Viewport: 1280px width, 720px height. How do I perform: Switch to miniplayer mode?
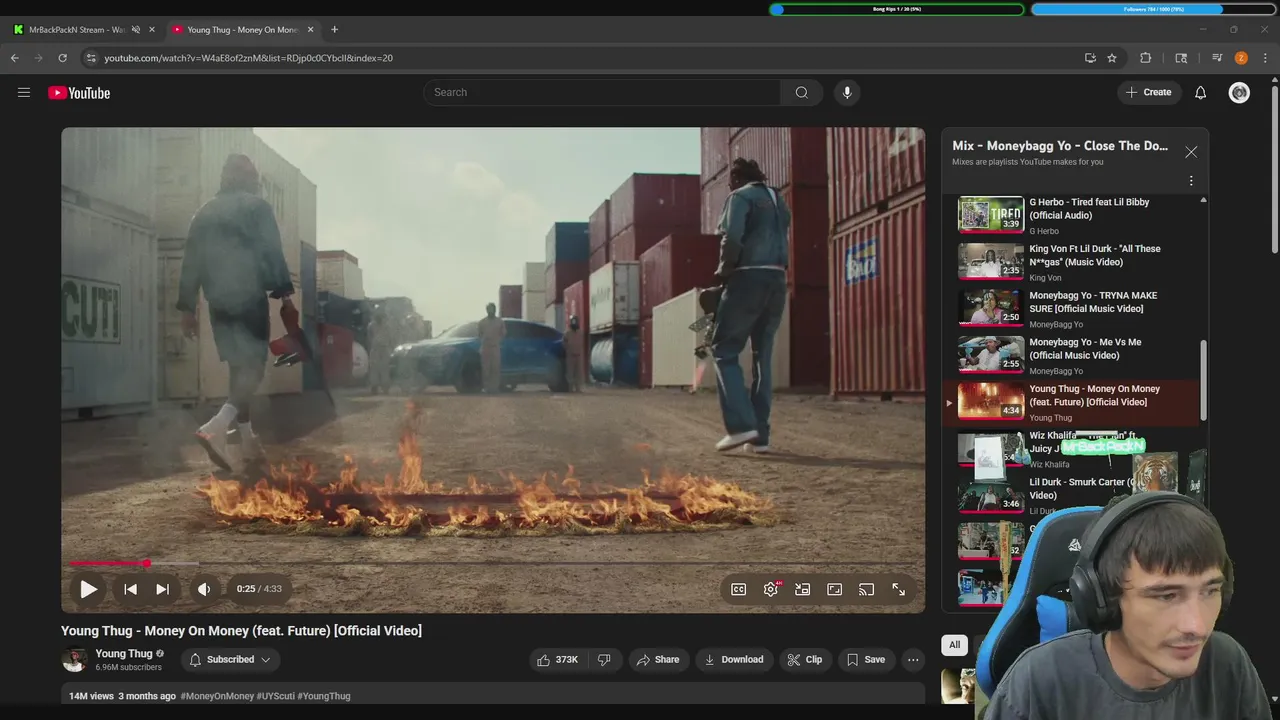click(x=802, y=589)
